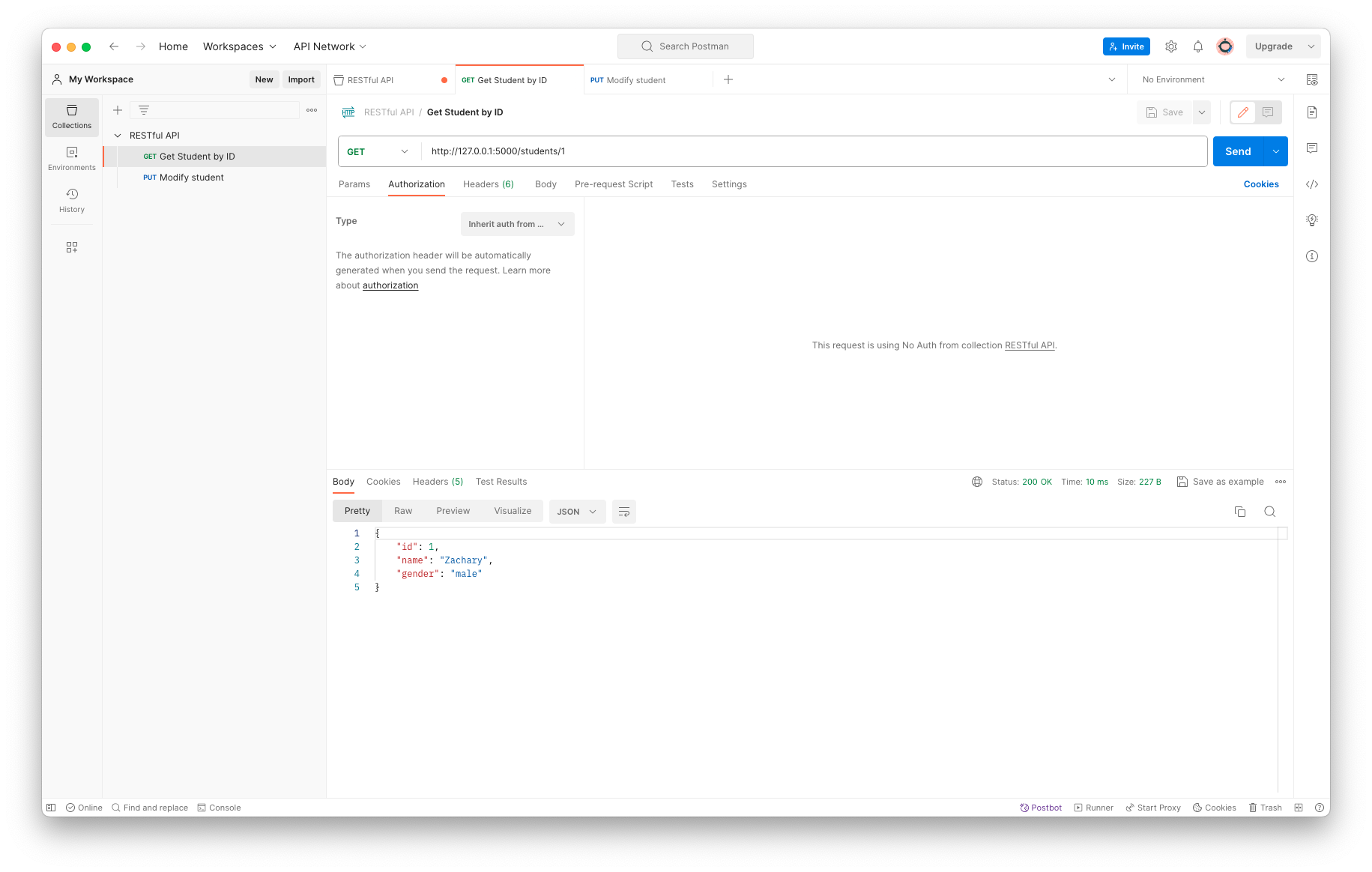Screen dimensions: 1372x872
Task: Go forward using the right arrow
Action: [141, 46]
